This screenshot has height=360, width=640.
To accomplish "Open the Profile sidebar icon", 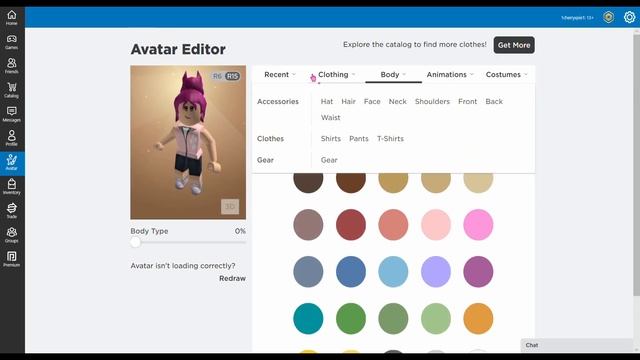I will click(12, 138).
